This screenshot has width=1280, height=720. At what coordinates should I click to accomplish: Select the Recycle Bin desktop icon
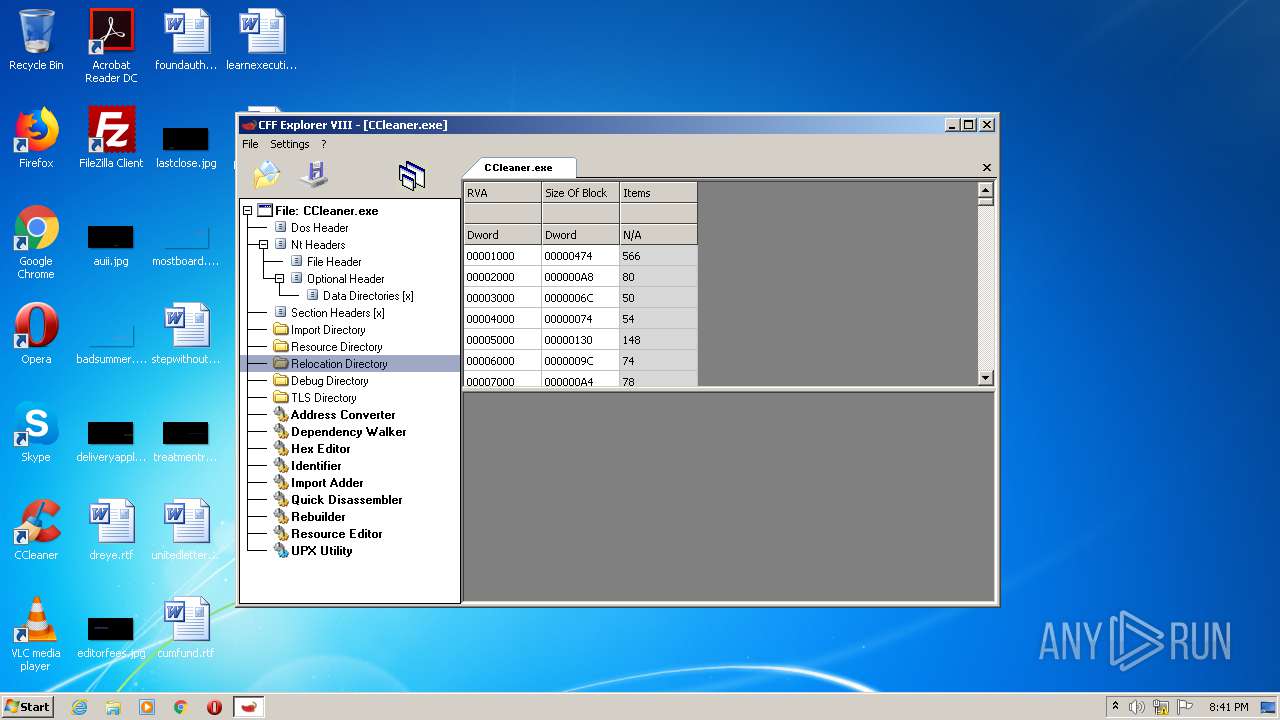tap(36, 40)
